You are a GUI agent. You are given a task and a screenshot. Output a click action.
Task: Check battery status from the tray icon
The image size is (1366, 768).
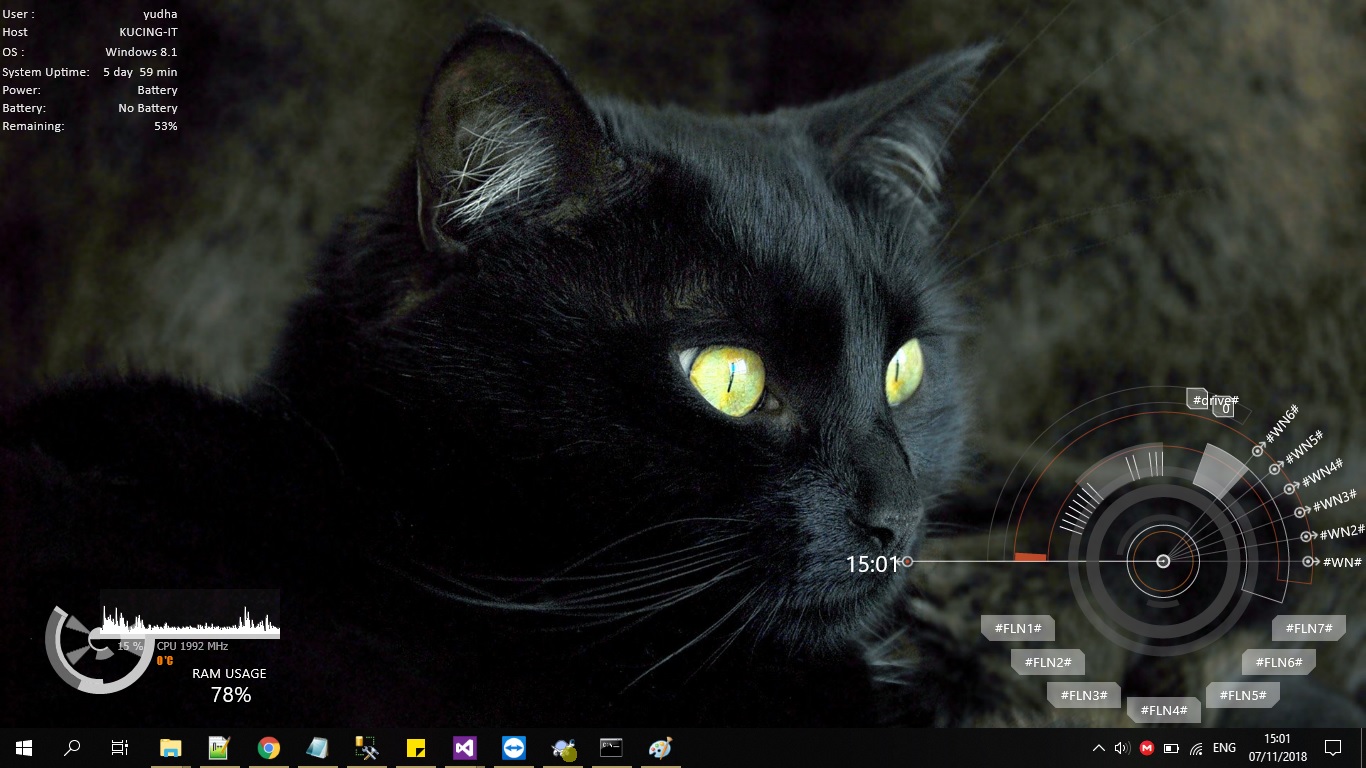[x=1171, y=747]
